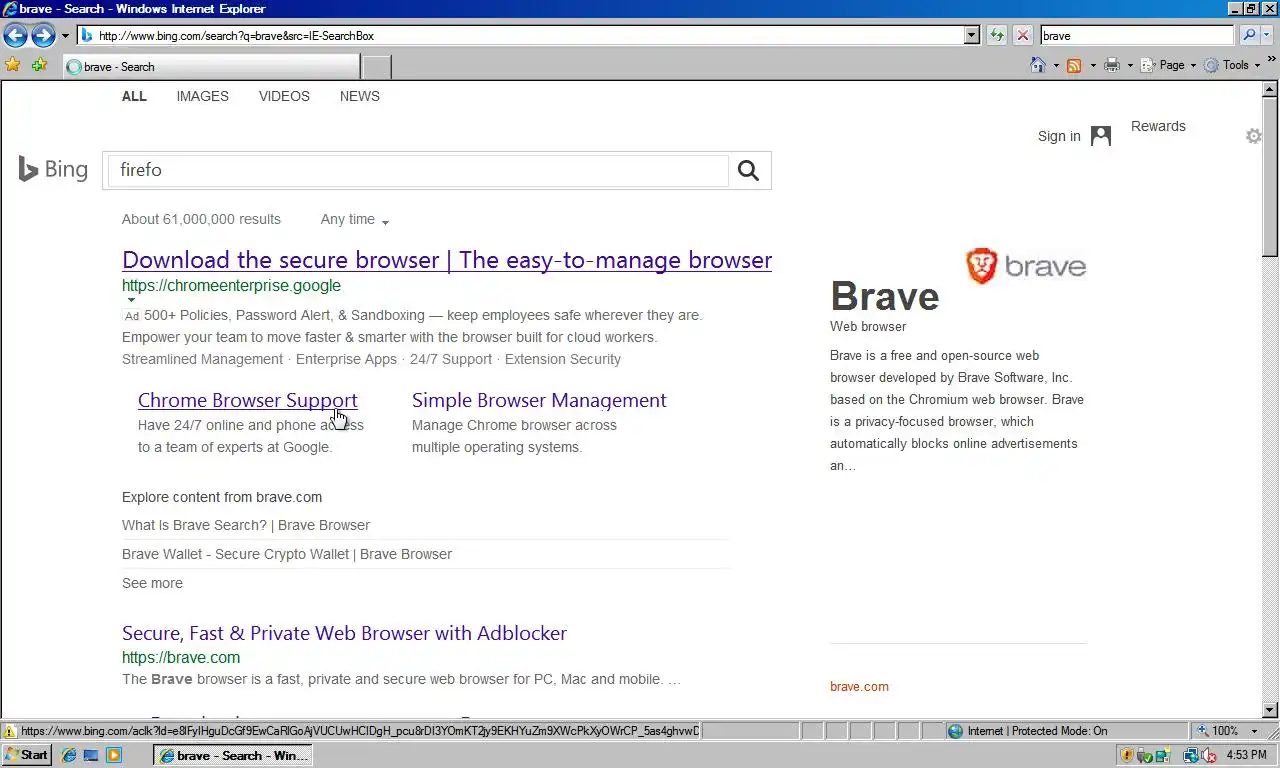Open 'Download the secure browser' ad headline
1280x768 pixels.
pyautogui.click(x=447, y=260)
